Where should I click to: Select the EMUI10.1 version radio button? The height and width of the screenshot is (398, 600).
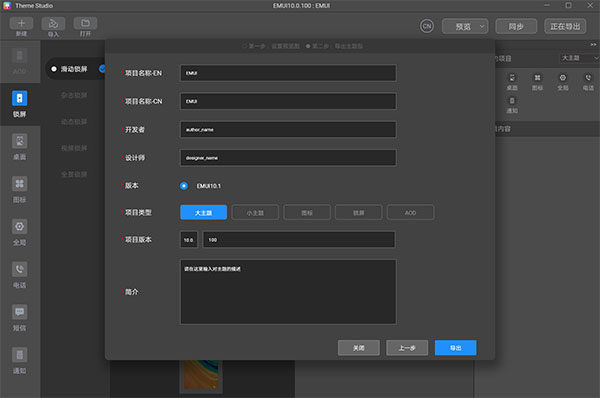pyautogui.click(x=184, y=186)
